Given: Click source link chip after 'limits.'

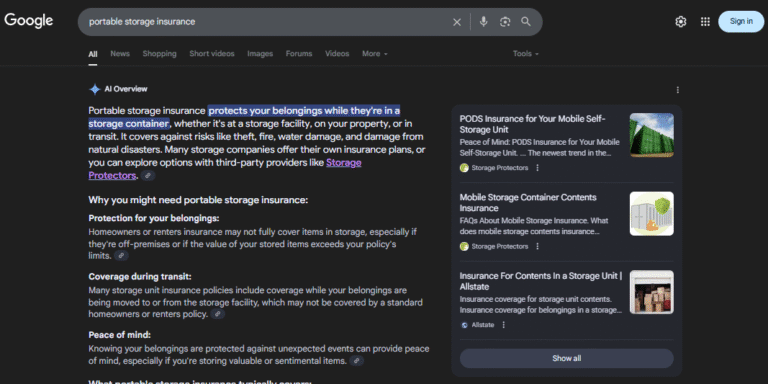Looking at the screenshot, I should click(121, 256).
